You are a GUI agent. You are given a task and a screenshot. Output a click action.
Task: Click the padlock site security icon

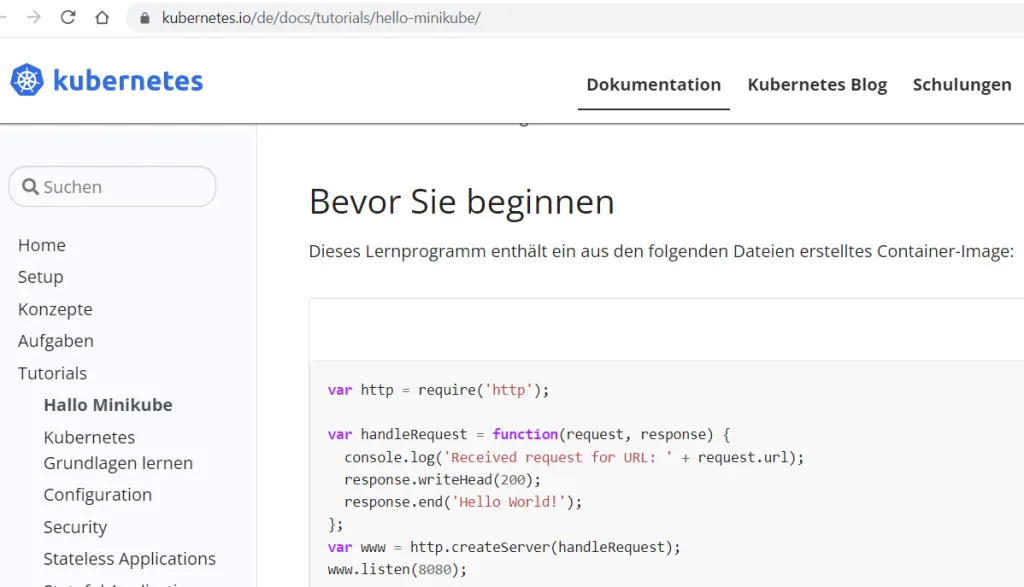(145, 18)
